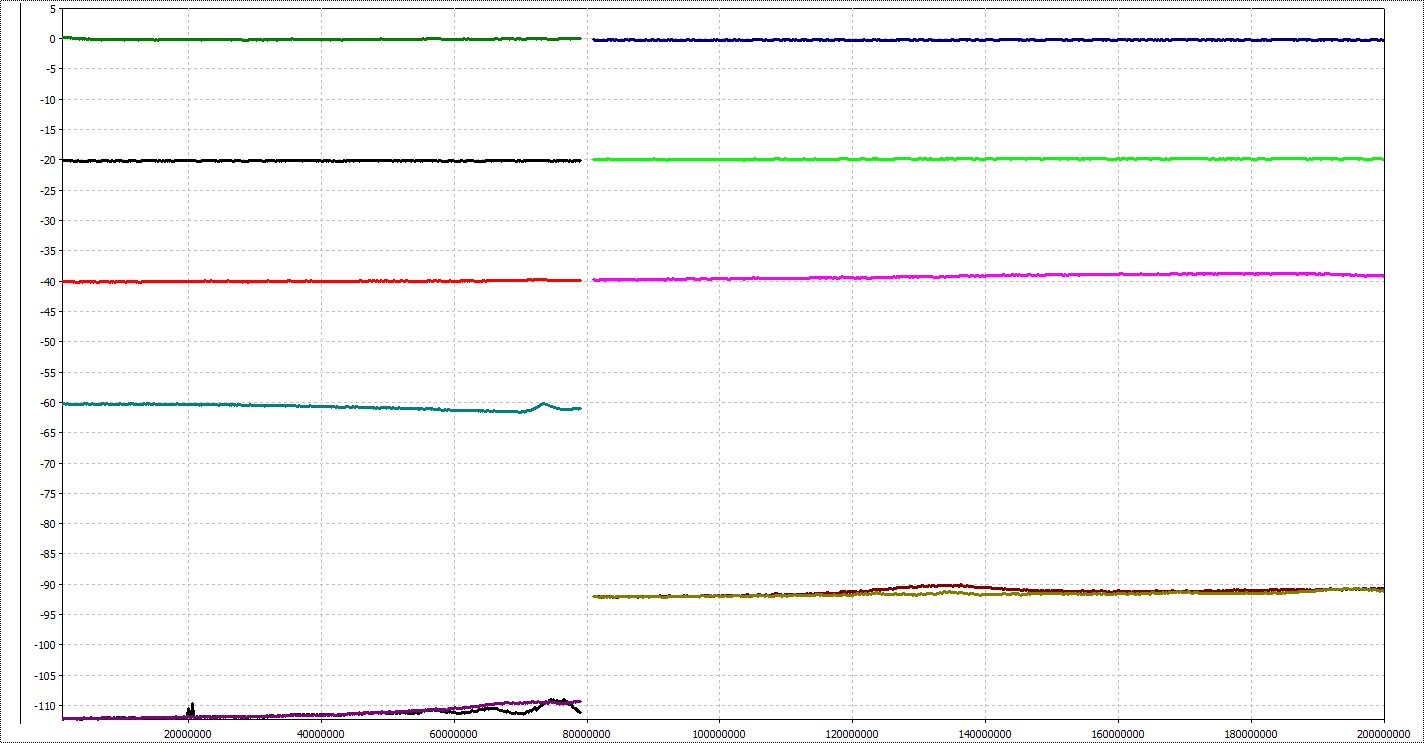Click the bump on the teal trace

(543, 404)
